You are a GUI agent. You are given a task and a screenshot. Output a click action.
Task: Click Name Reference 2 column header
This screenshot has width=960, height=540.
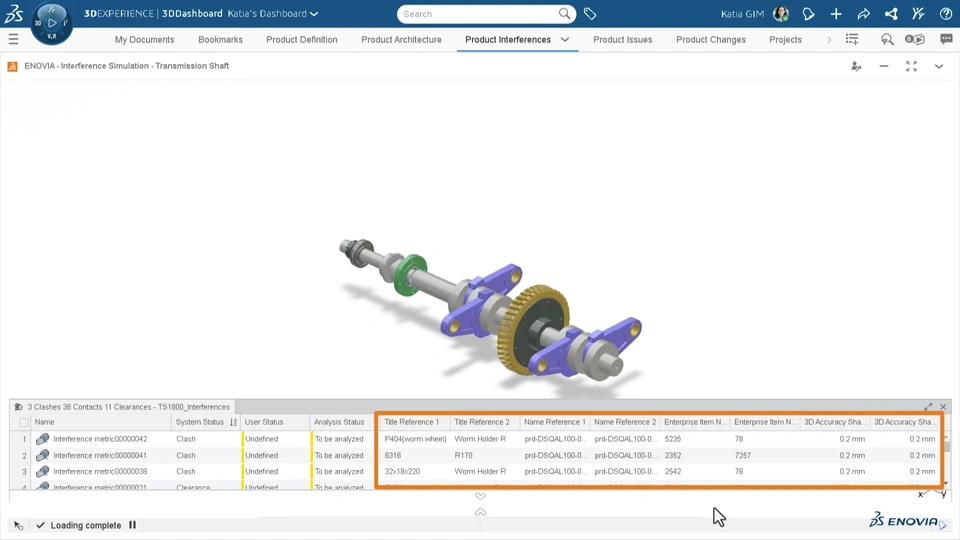tap(625, 422)
